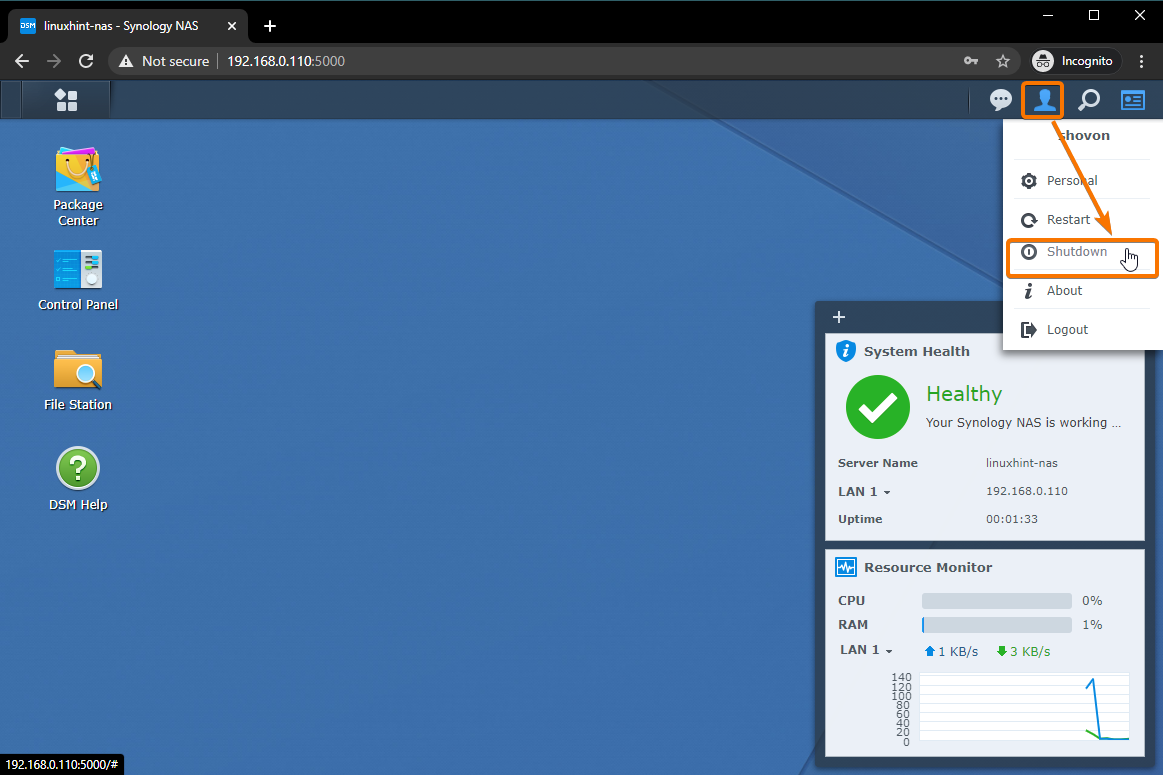Expand the LAN 1 dropdown in System Health
The image size is (1163, 775).
point(864,492)
